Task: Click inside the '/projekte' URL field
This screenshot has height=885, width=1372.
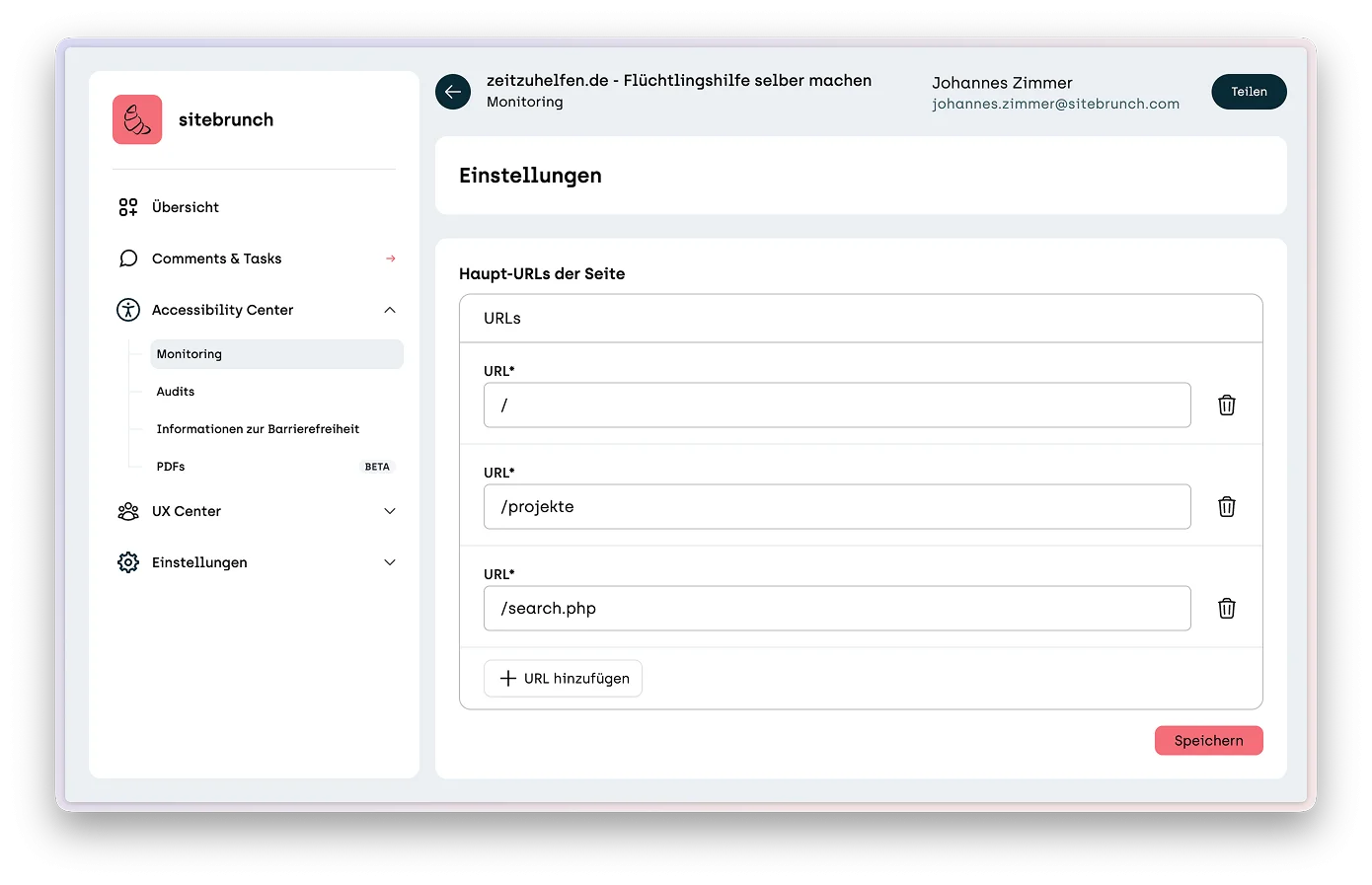Action: pyautogui.click(x=836, y=506)
